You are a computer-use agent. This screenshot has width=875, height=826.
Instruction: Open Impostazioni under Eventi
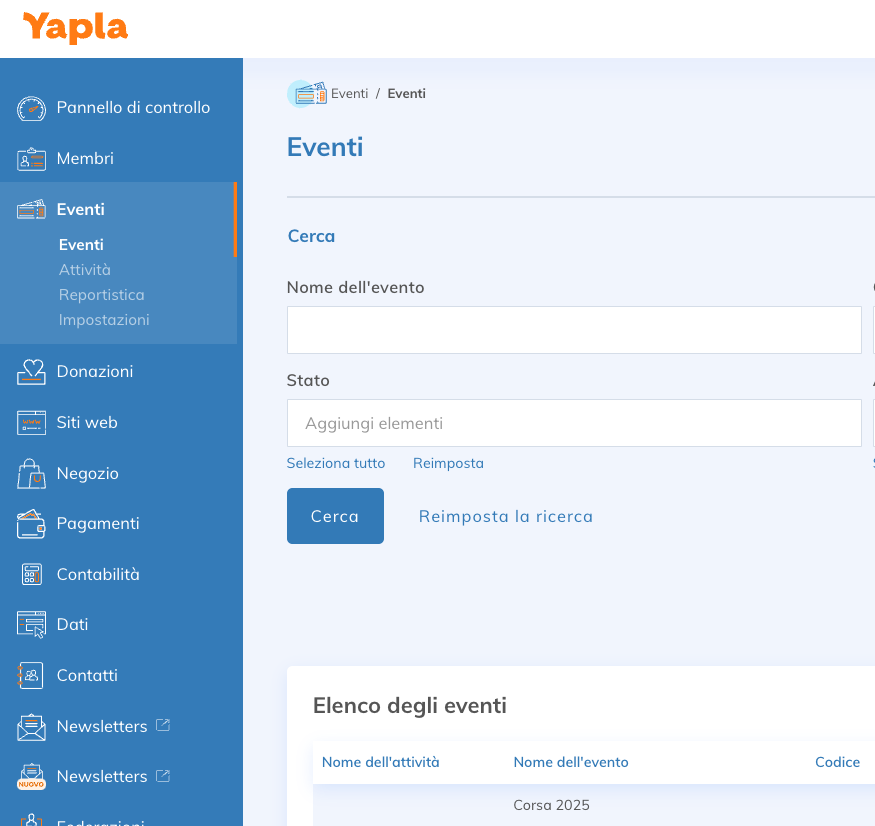point(104,320)
